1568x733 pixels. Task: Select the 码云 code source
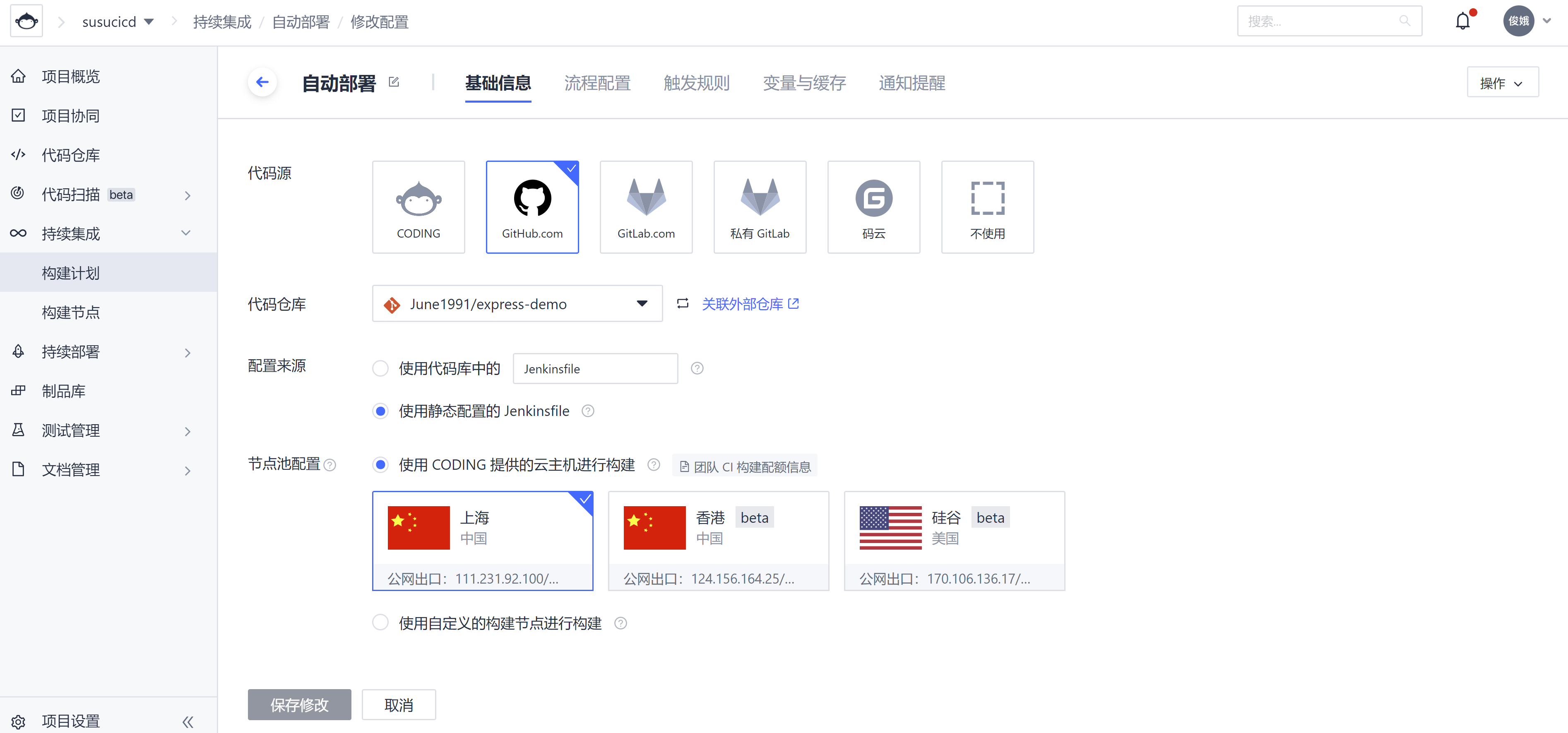[x=873, y=207]
